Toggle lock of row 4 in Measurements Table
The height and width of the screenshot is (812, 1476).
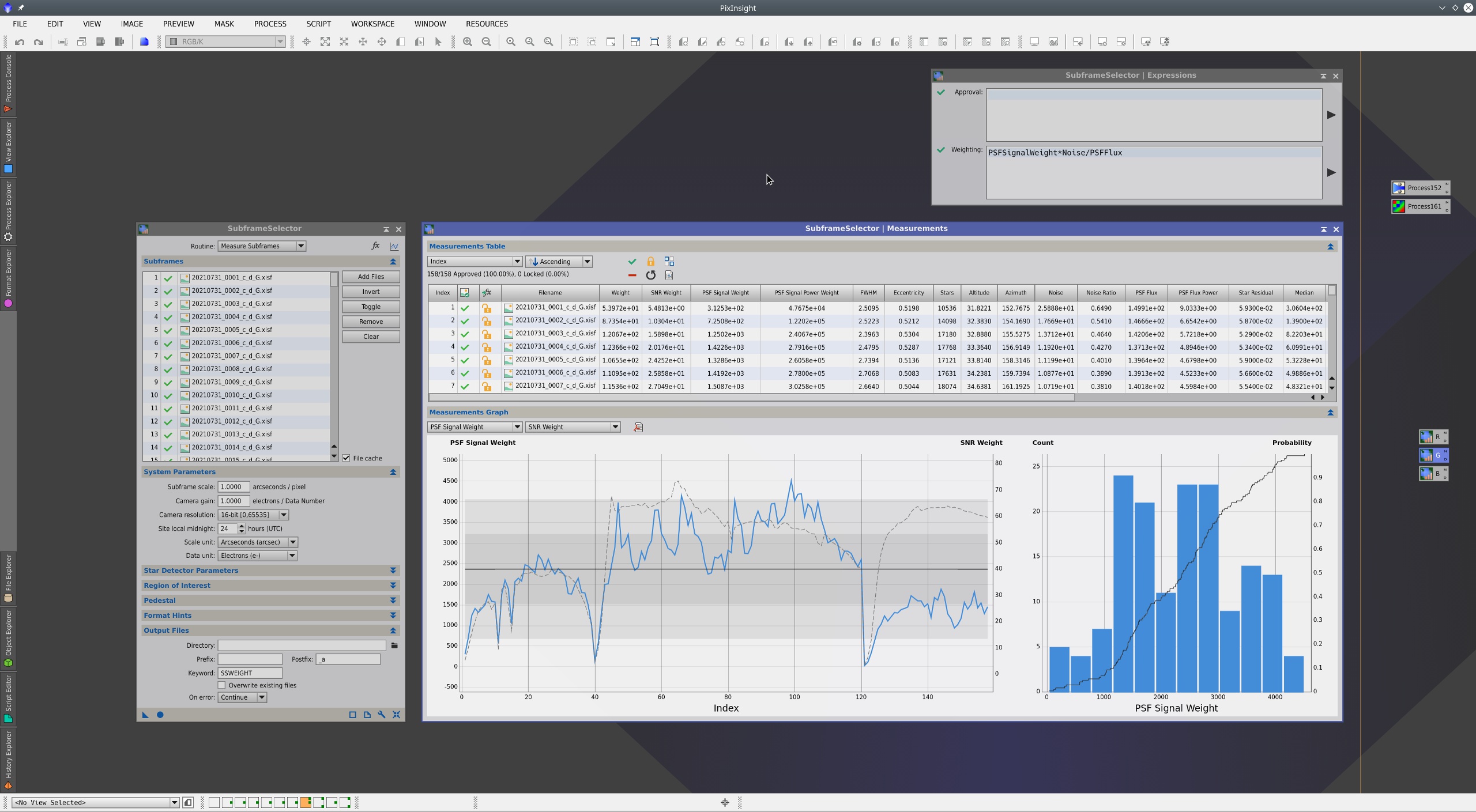487,348
